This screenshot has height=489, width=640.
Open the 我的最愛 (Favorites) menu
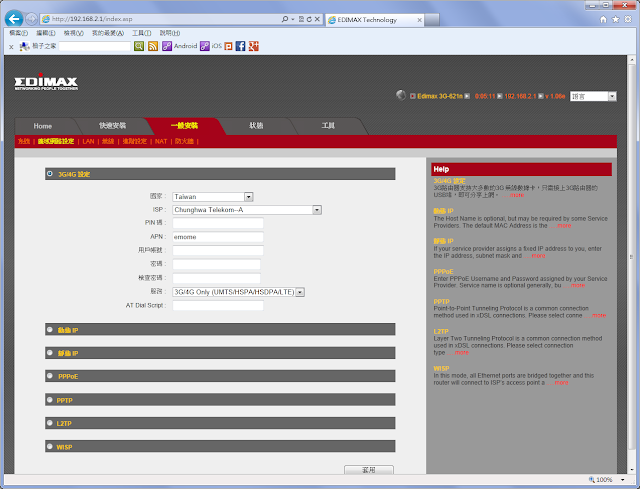point(108,33)
